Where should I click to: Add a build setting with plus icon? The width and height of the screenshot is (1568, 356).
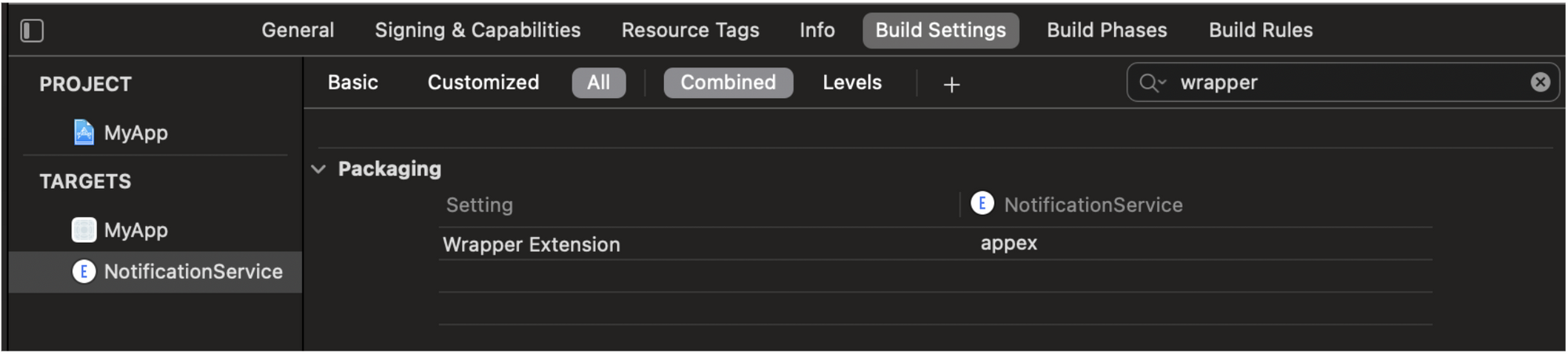pos(951,85)
